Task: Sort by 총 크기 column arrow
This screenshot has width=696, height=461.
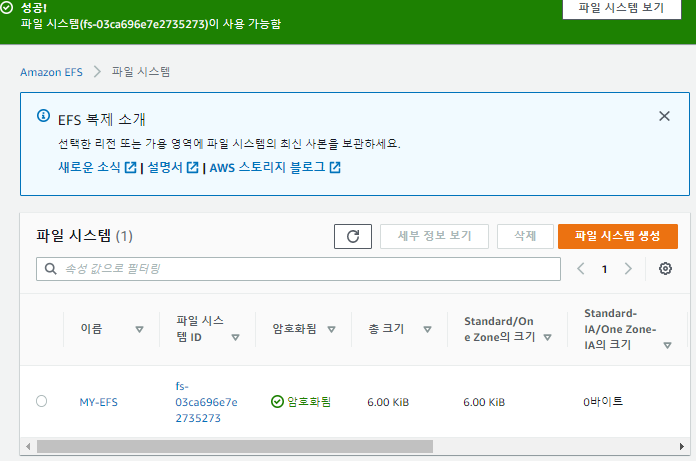Action: (427, 329)
